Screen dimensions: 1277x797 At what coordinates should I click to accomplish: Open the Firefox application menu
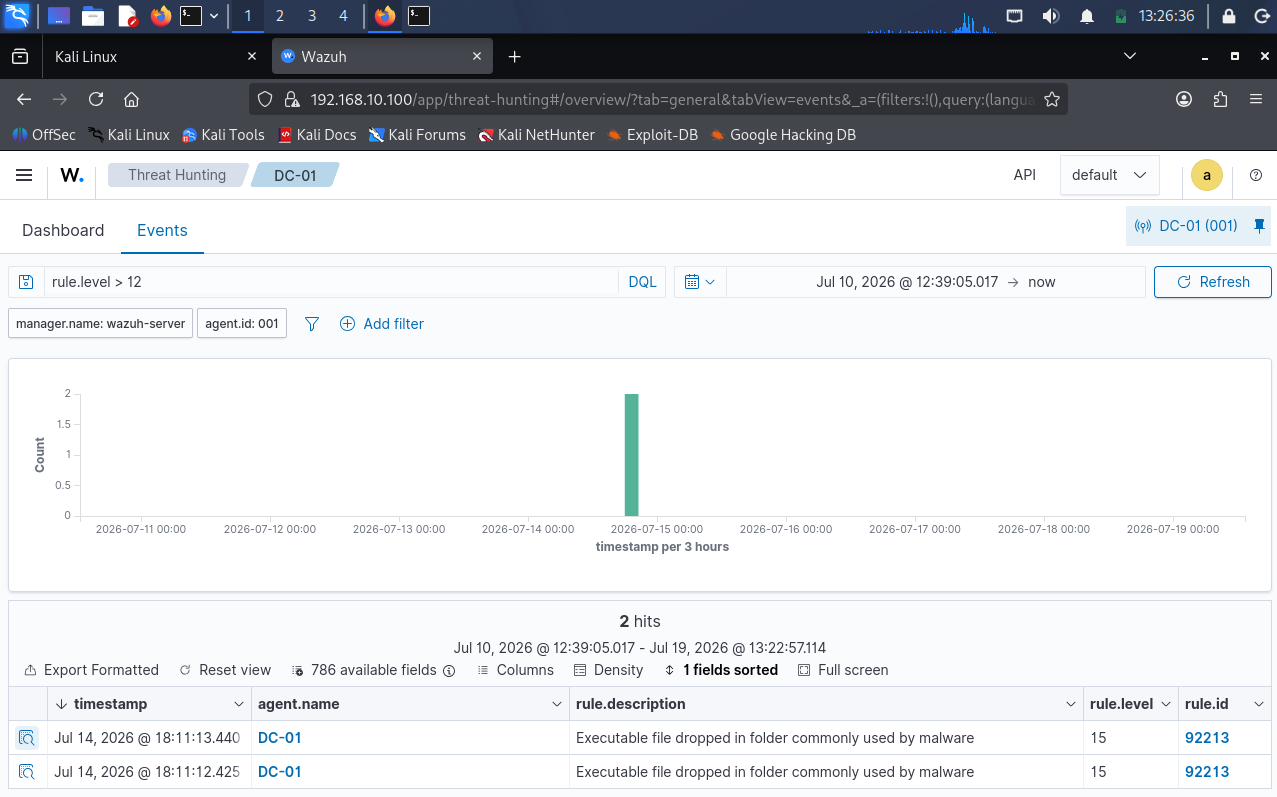tap(1256, 99)
